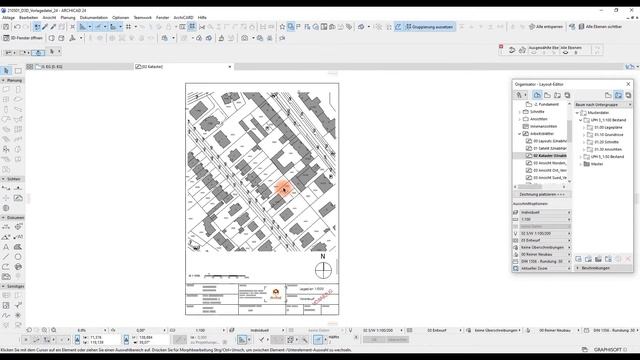The image size is (640, 360).
Task: Click the Favorites star icon in the toolbar
Action: click(282, 27)
